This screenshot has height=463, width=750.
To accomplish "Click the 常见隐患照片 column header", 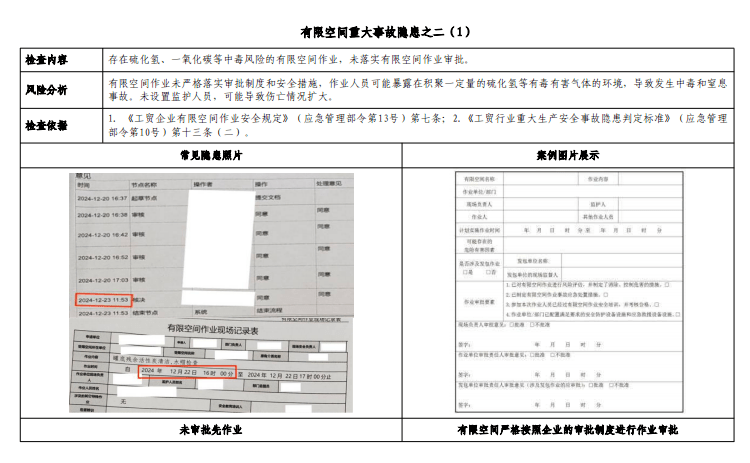I will coord(210,155).
